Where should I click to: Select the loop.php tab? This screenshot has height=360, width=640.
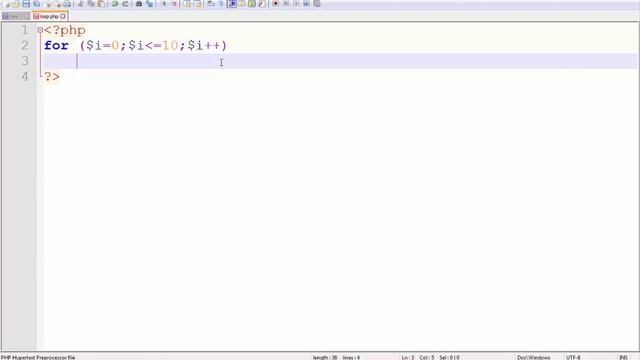point(49,16)
